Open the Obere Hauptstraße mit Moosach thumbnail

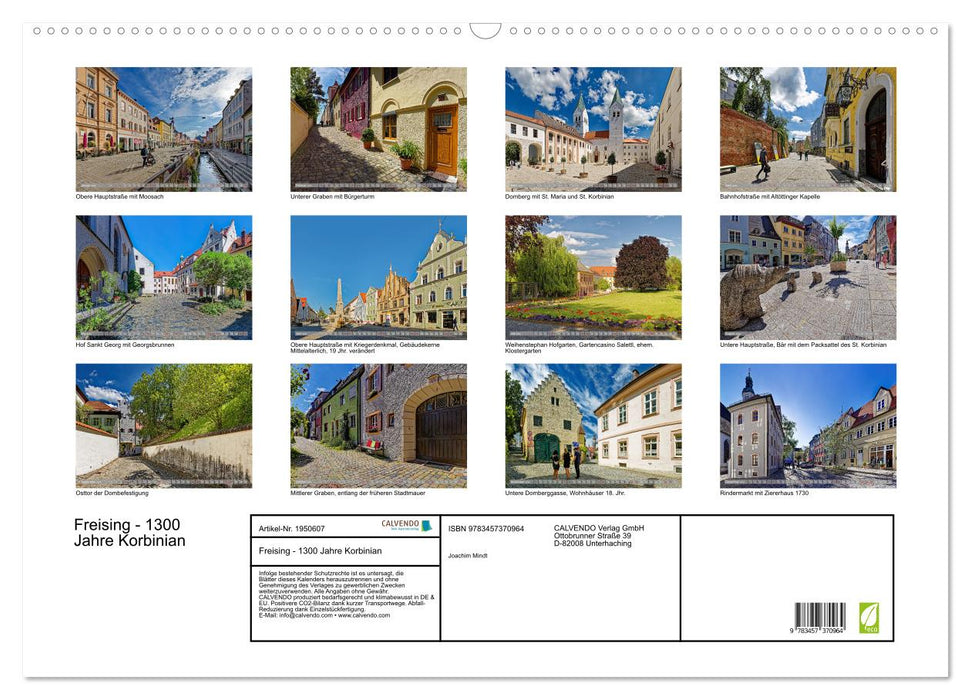pos(163,128)
